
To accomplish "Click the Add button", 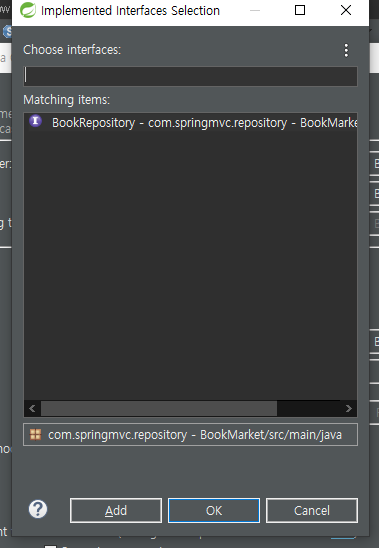I will (x=116, y=511).
